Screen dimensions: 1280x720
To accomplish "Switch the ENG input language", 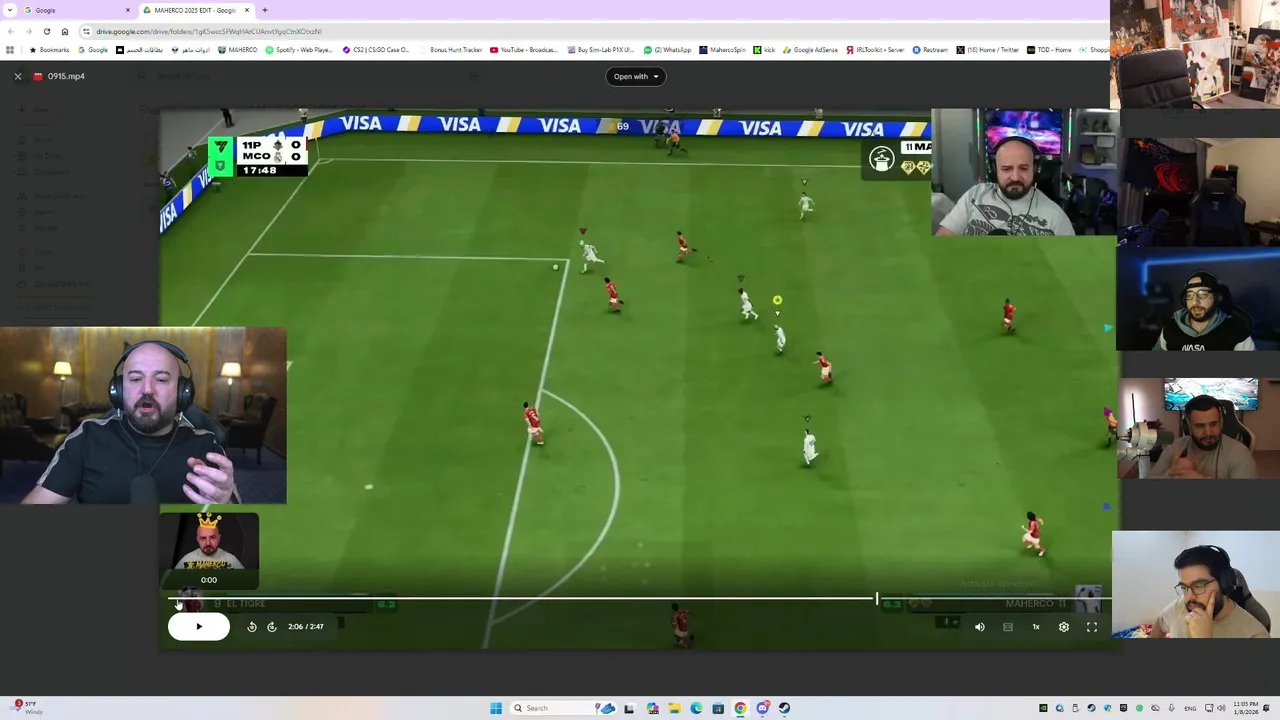I will click(x=1190, y=708).
